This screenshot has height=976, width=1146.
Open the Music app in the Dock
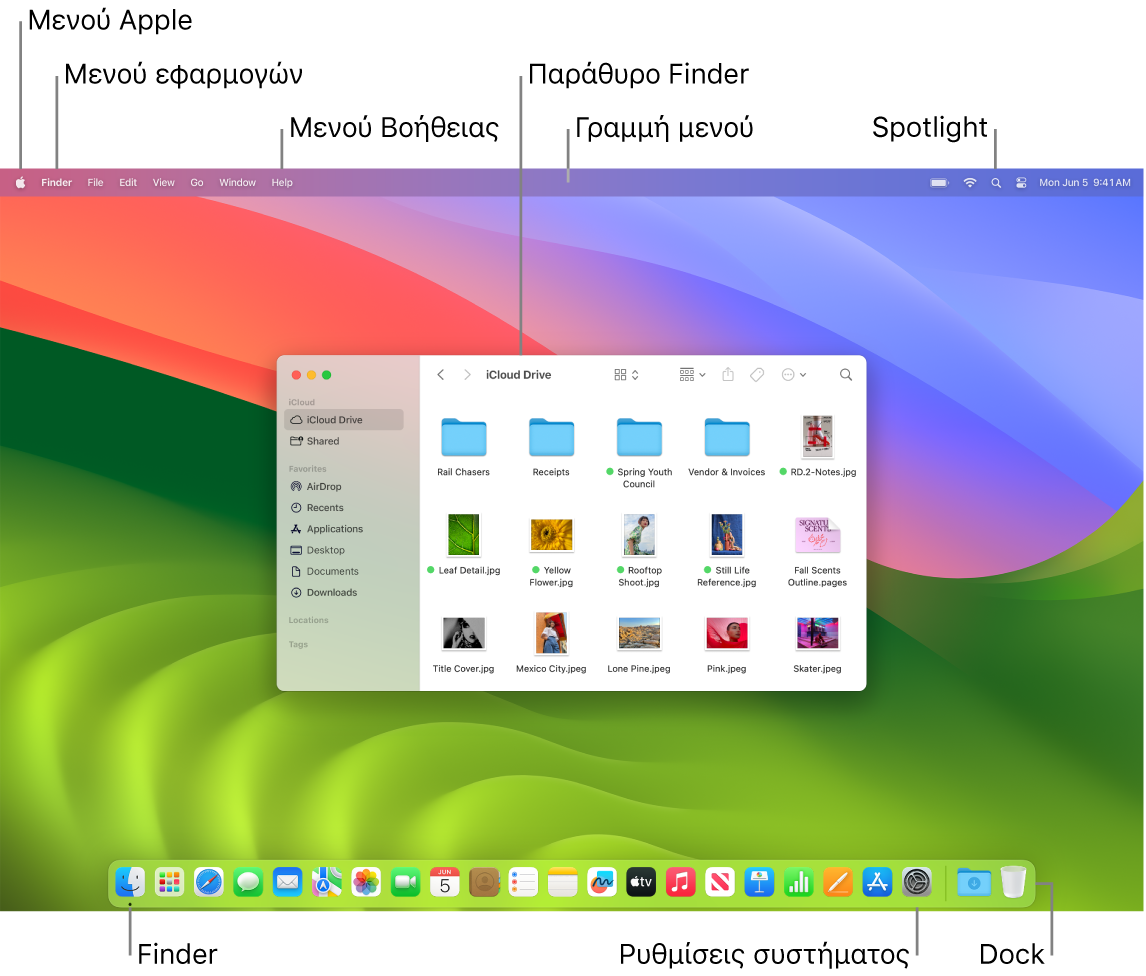coord(680,882)
